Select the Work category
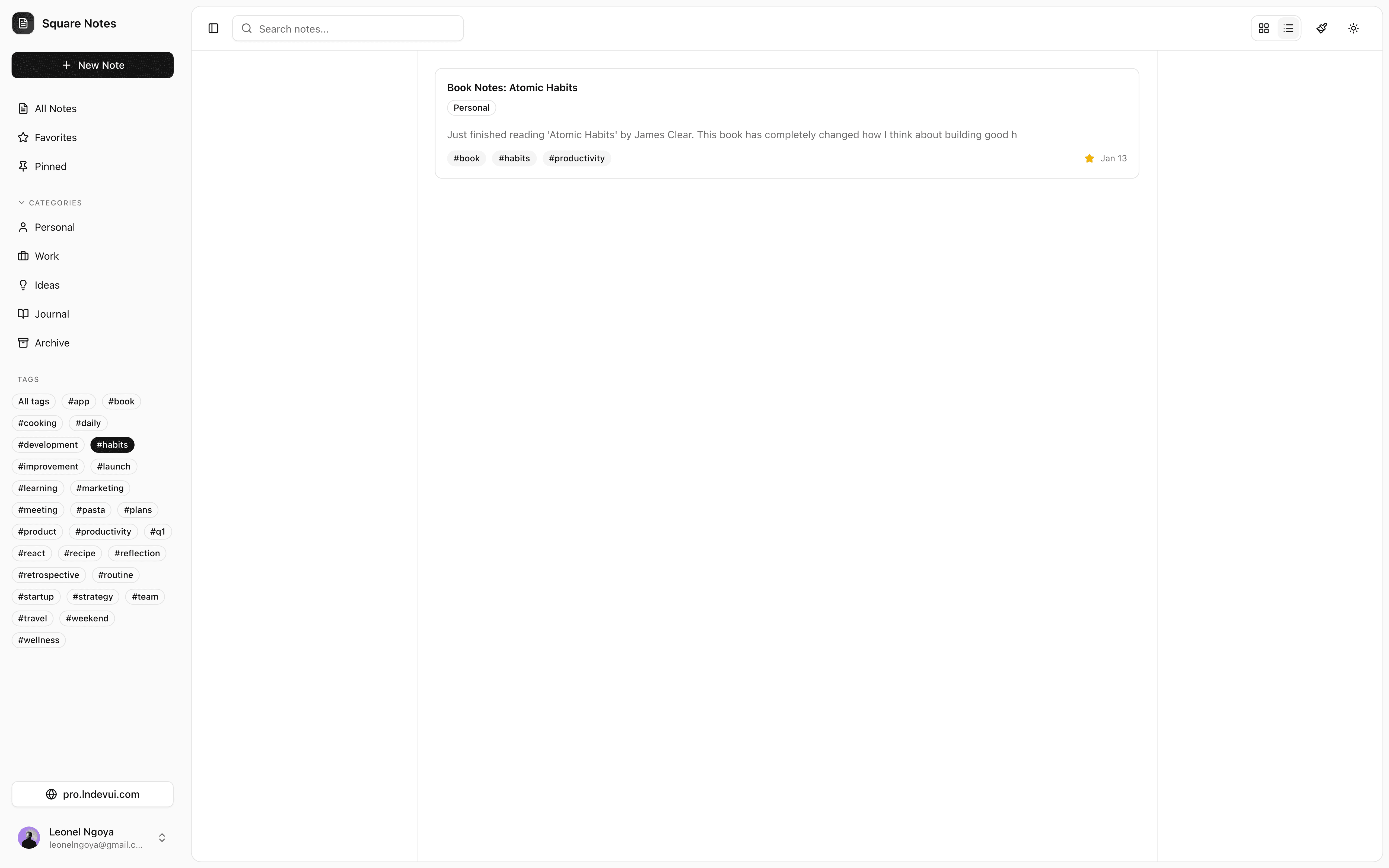1389x868 pixels. pyautogui.click(x=93, y=256)
